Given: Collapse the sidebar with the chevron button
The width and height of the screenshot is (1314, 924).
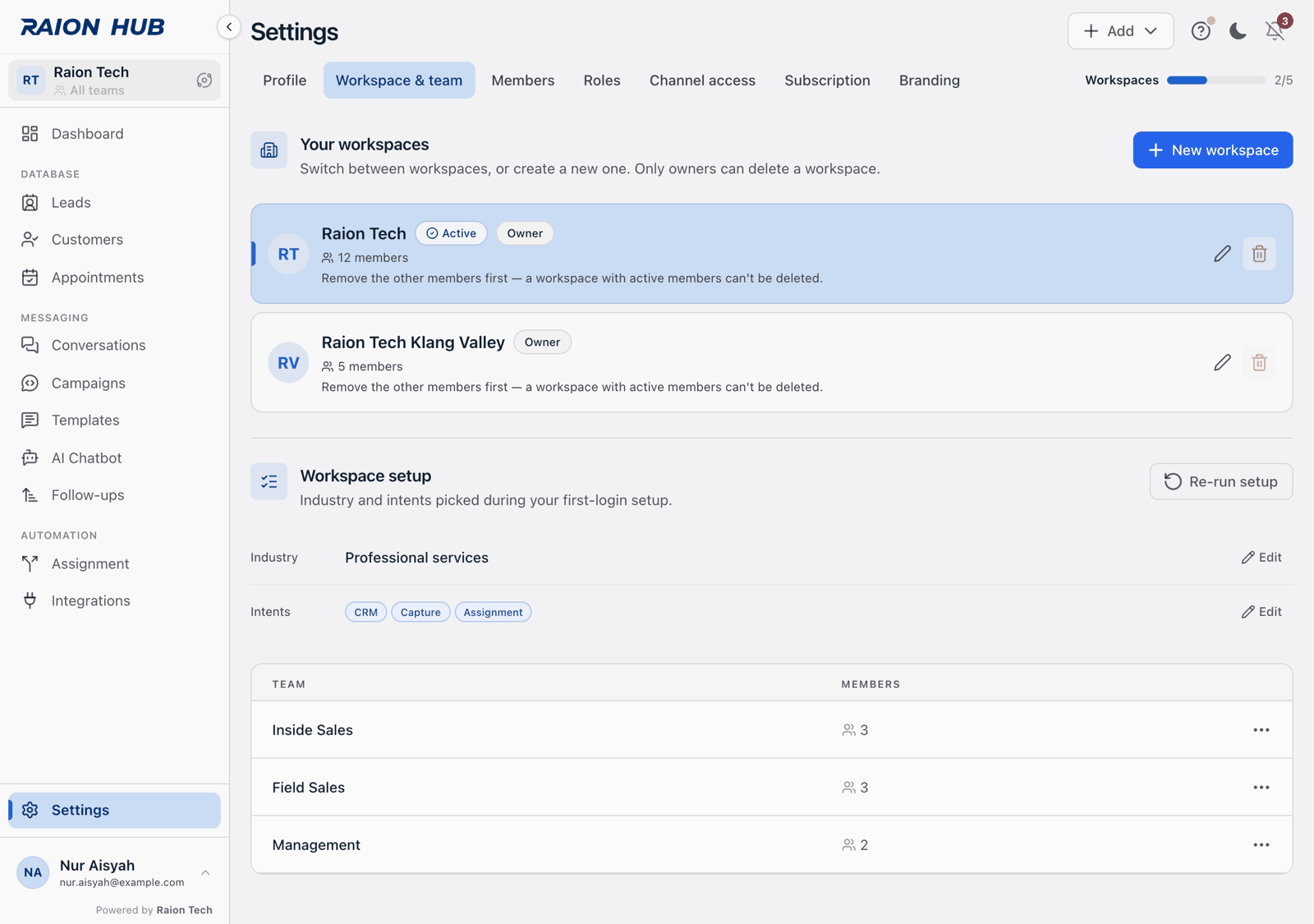Looking at the screenshot, I should coord(229,27).
